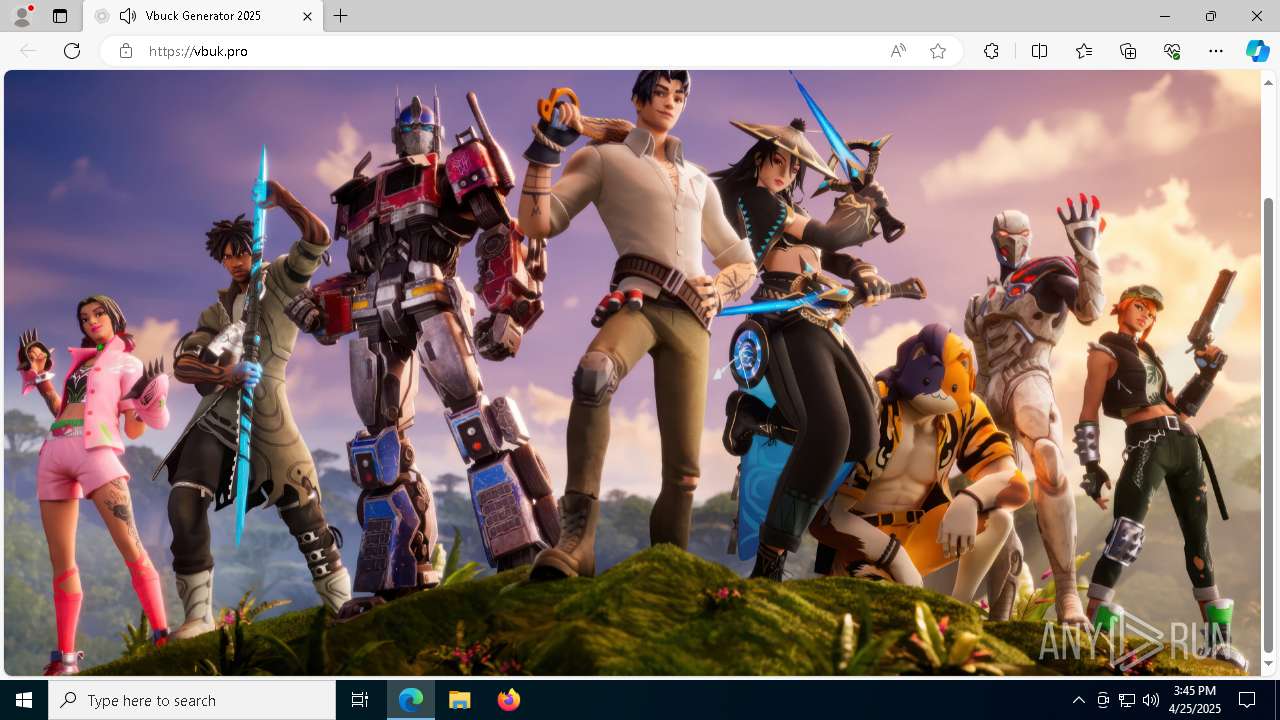Open the Meet Now camera tray icon
The image size is (1280, 720).
(1103, 700)
